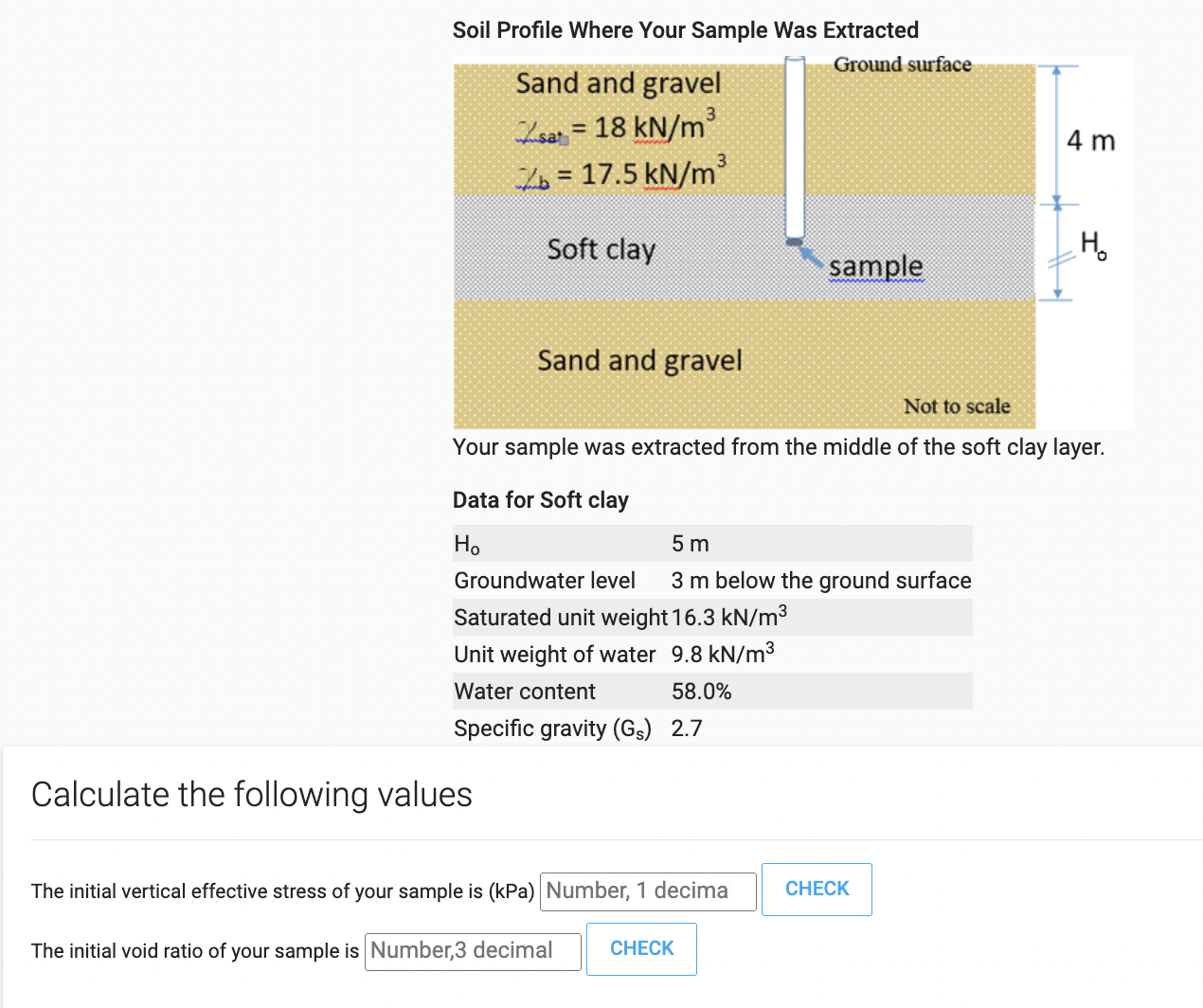Viewport: 1203px width, 1008px height.
Task: Click the void ratio answer input field
Action: pos(472,951)
